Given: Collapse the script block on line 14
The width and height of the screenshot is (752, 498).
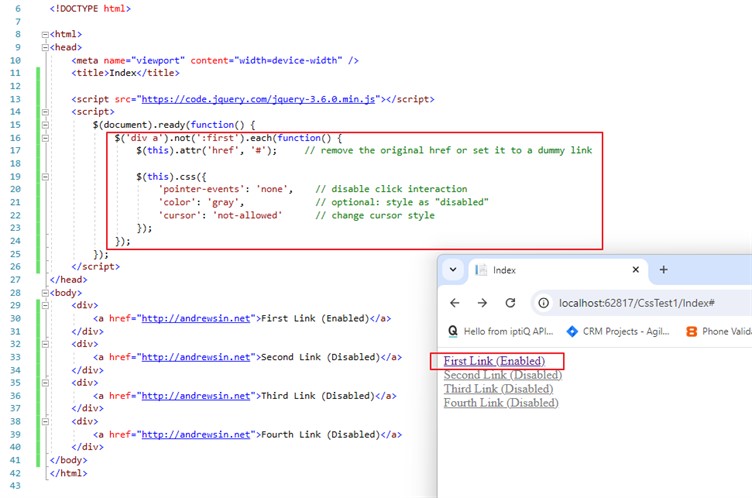Looking at the screenshot, I should pos(45,112).
